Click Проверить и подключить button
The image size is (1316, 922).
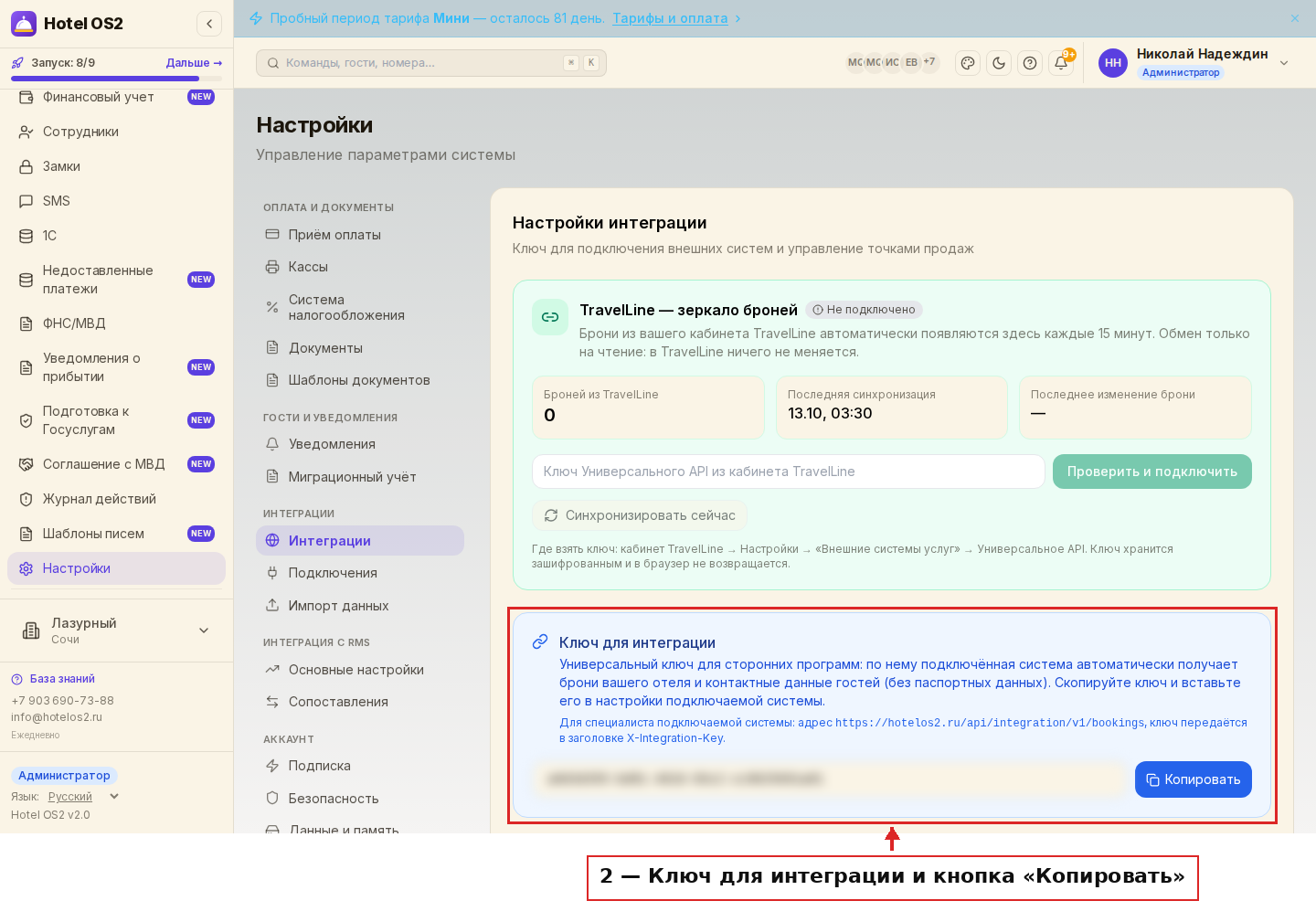click(x=1152, y=472)
